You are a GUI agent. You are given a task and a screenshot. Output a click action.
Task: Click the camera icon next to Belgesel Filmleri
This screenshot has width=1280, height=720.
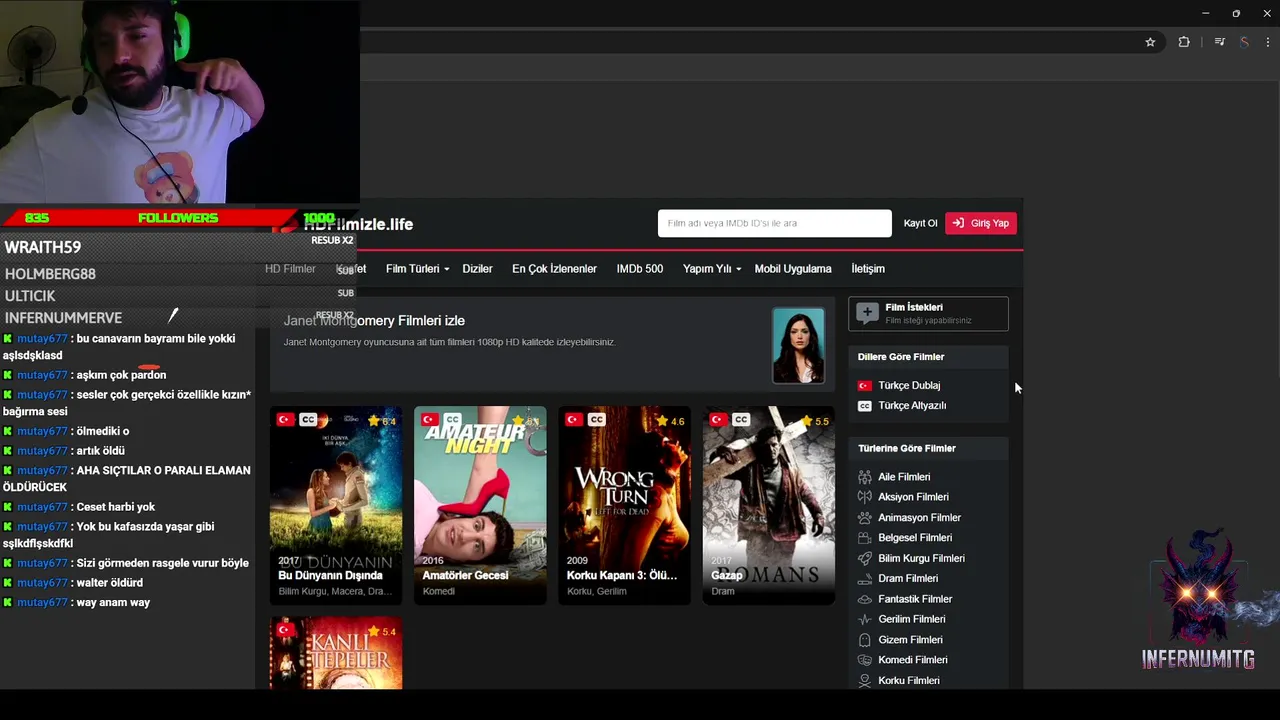coord(865,538)
